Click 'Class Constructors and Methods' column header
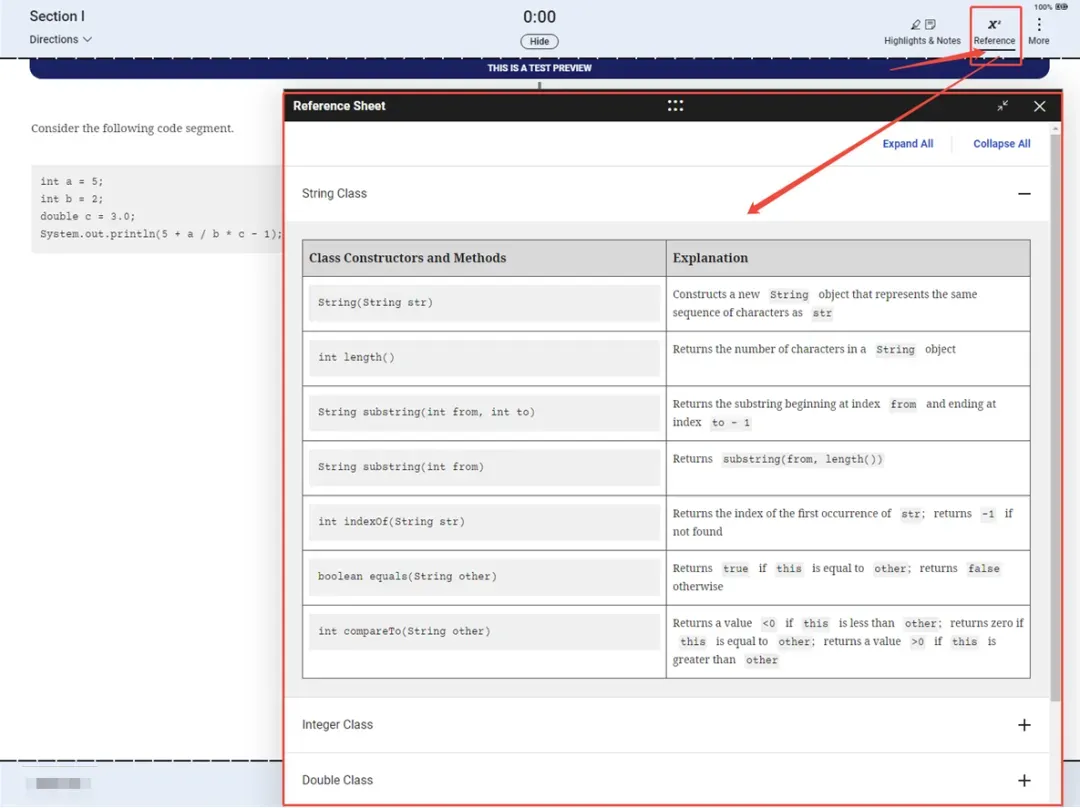This screenshot has height=808, width=1080. pyautogui.click(x=484, y=258)
